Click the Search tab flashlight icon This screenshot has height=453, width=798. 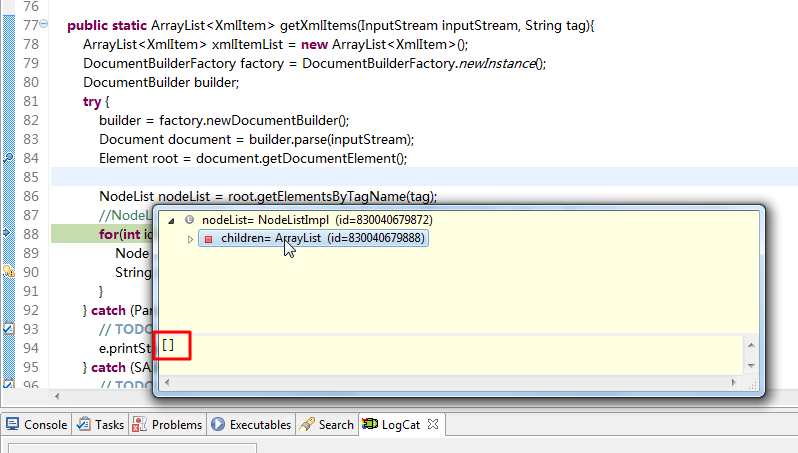307,424
